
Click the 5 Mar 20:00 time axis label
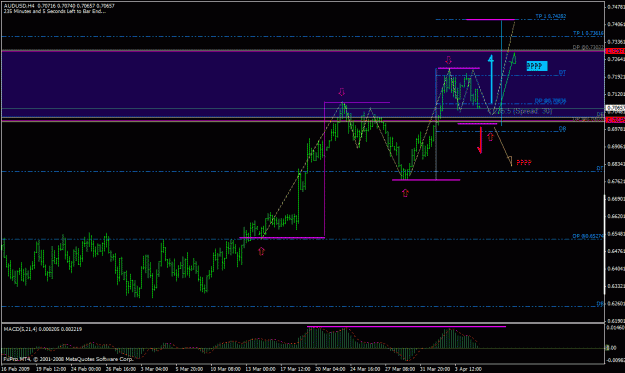point(189,369)
